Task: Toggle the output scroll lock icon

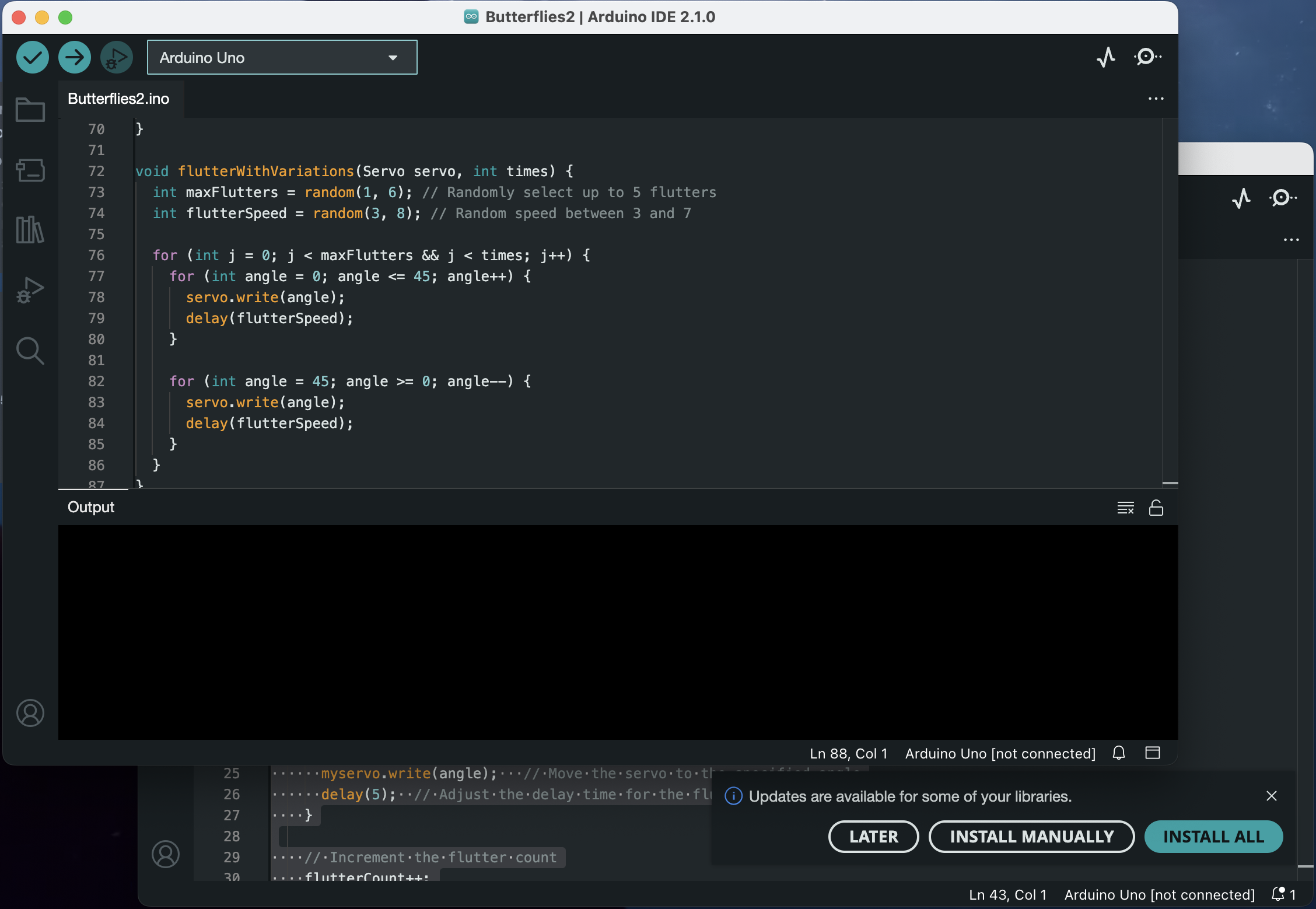Action: (x=1156, y=508)
